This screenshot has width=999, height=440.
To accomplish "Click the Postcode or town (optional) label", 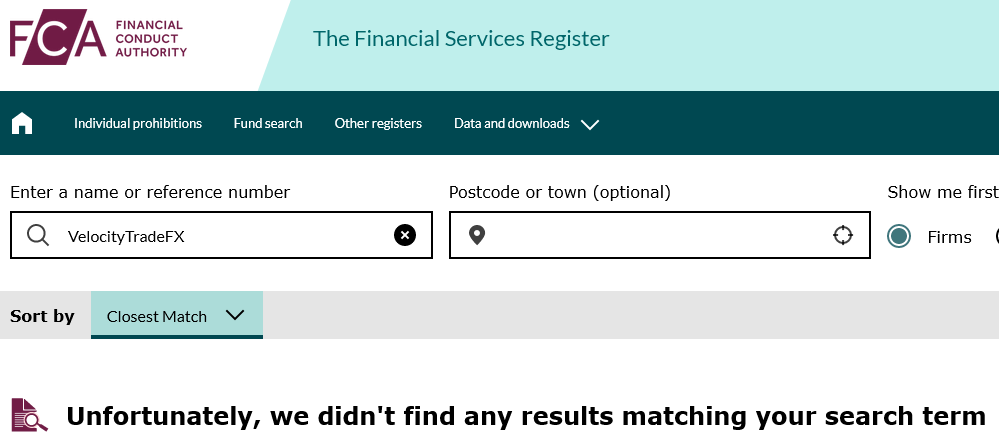I will tap(560, 192).
